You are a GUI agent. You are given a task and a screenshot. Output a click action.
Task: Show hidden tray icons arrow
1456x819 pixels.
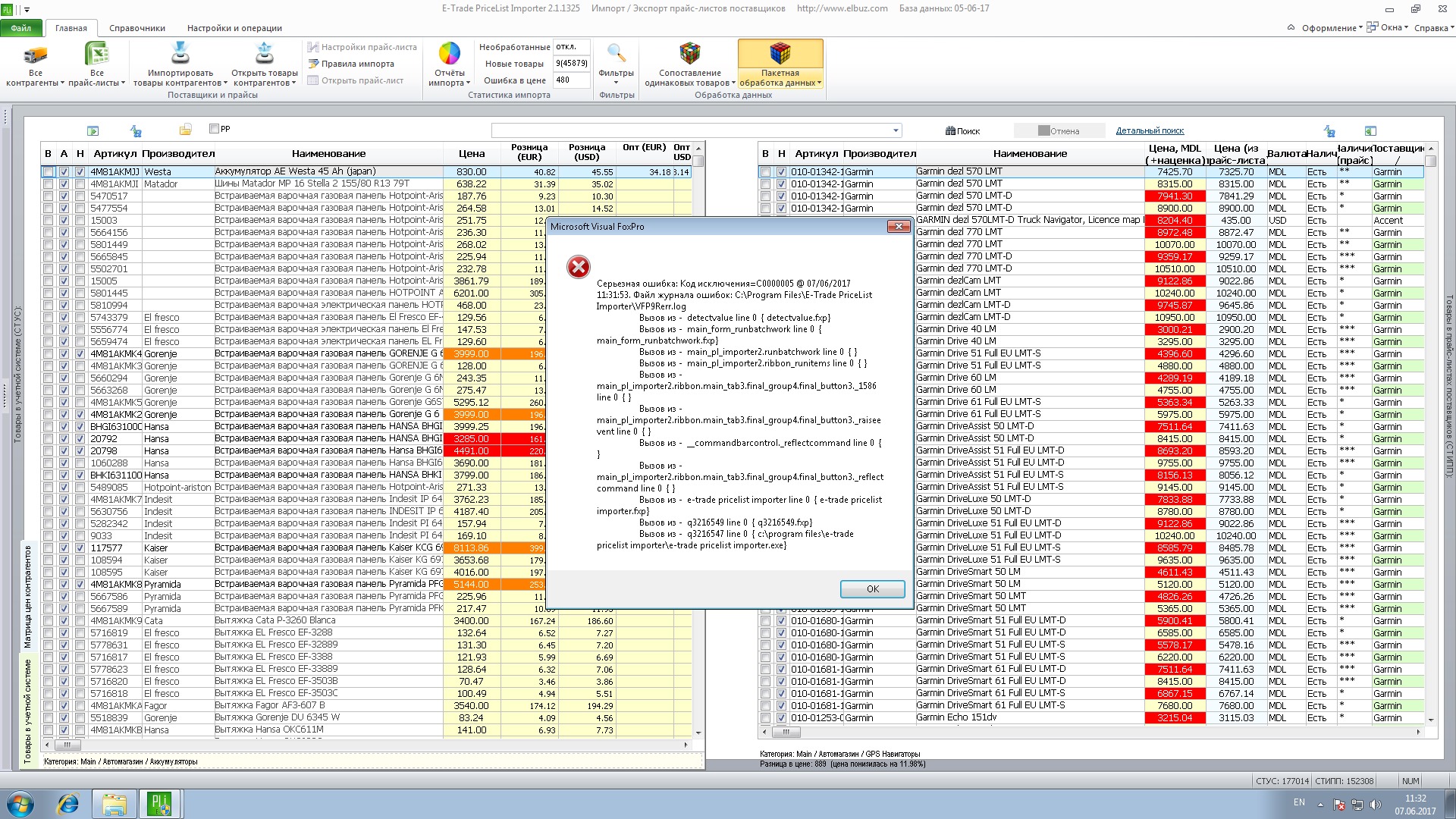tap(1320, 805)
